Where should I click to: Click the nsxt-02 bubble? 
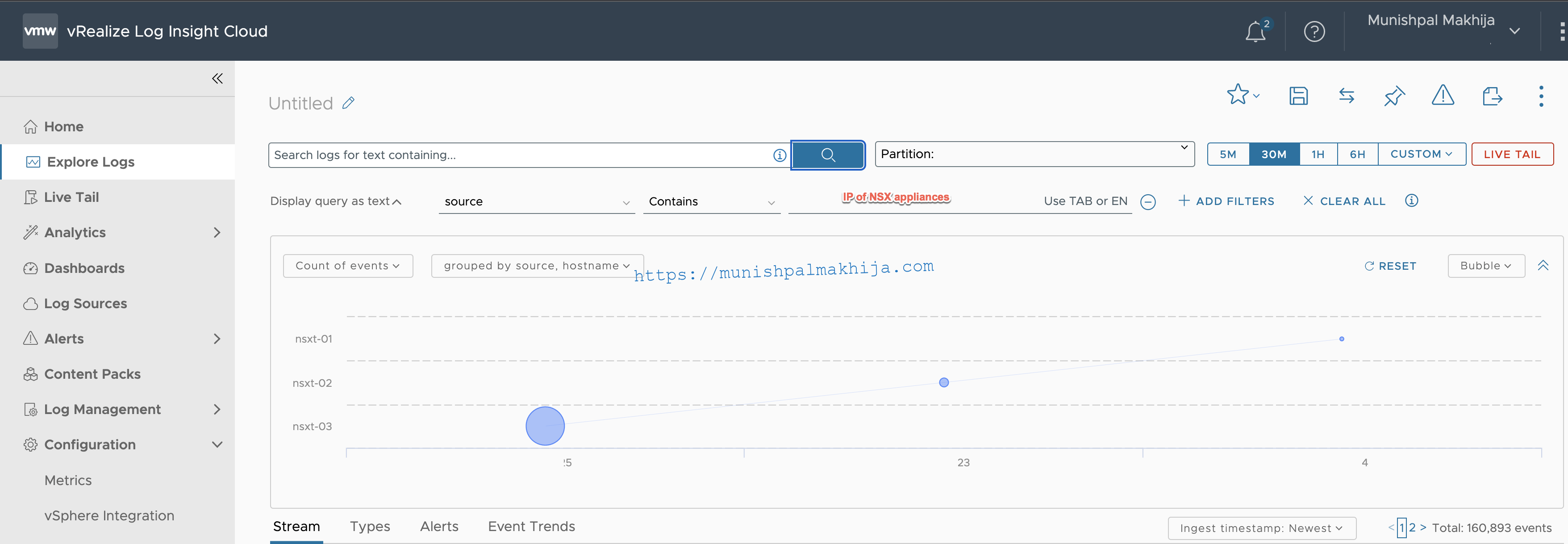coord(944,383)
